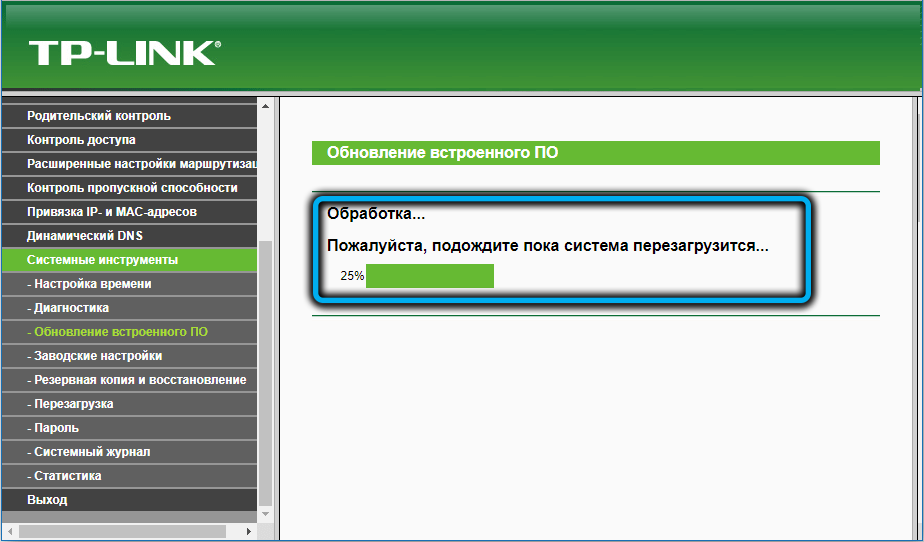Open Пароль settings
Screen dimensions: 924x542
click(129, 428)
